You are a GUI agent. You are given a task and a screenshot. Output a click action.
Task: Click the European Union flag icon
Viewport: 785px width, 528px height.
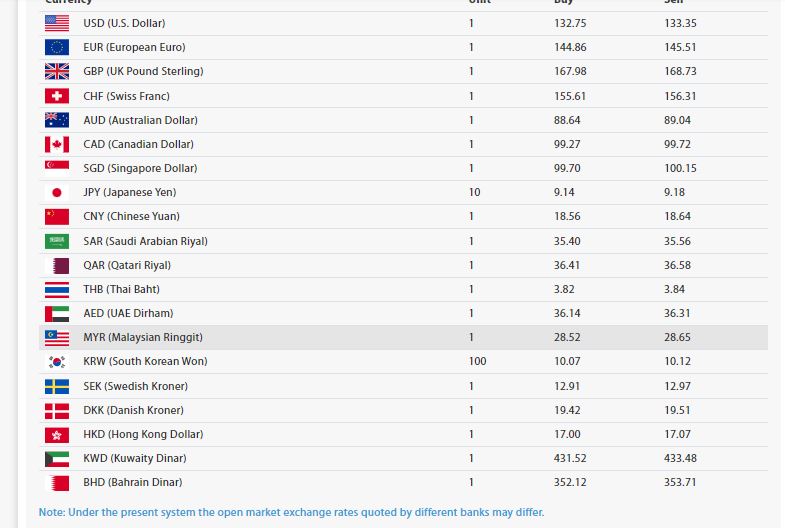point(57,47)
